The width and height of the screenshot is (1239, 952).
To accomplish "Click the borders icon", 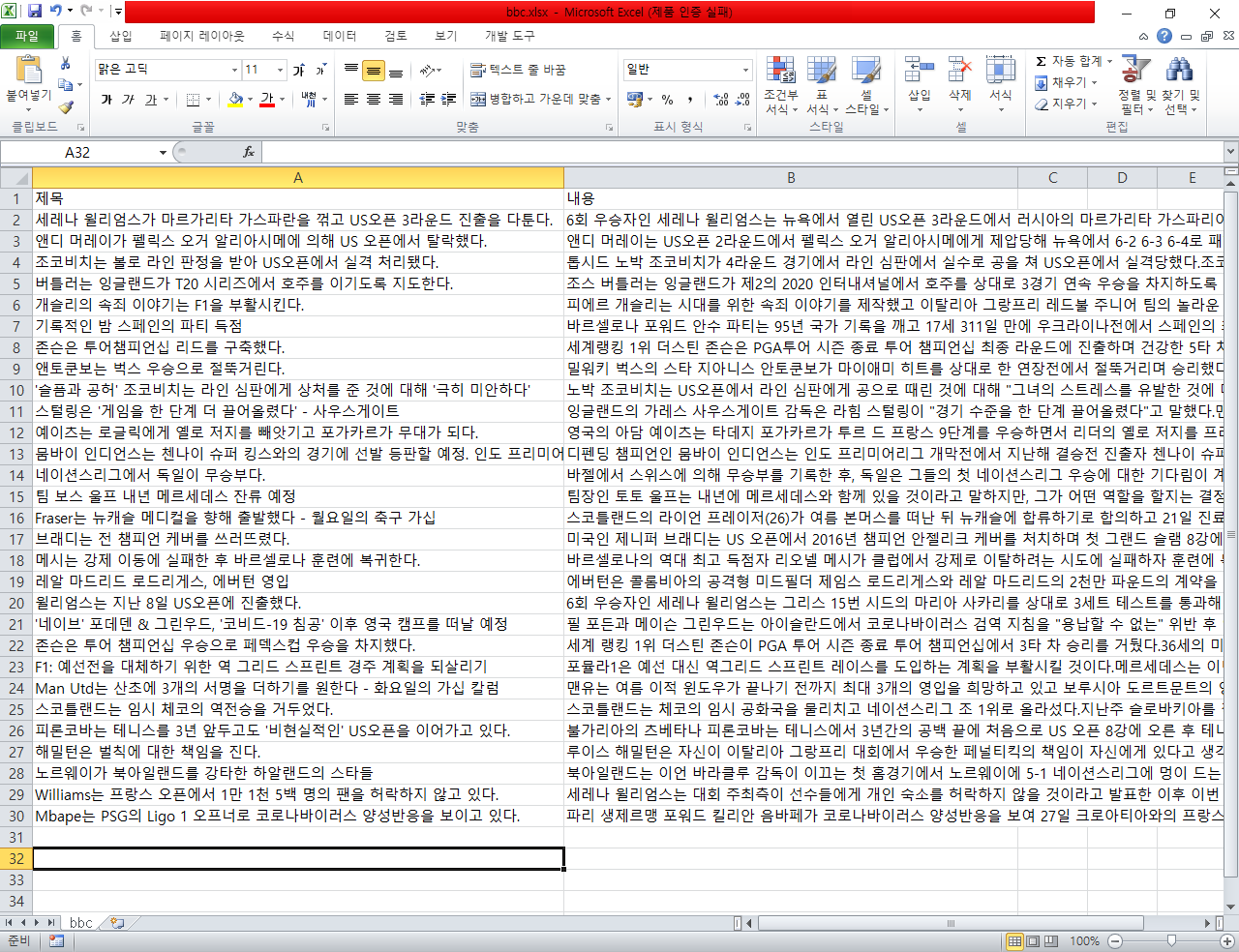I will pyautogui.click(x=193, y=99).
